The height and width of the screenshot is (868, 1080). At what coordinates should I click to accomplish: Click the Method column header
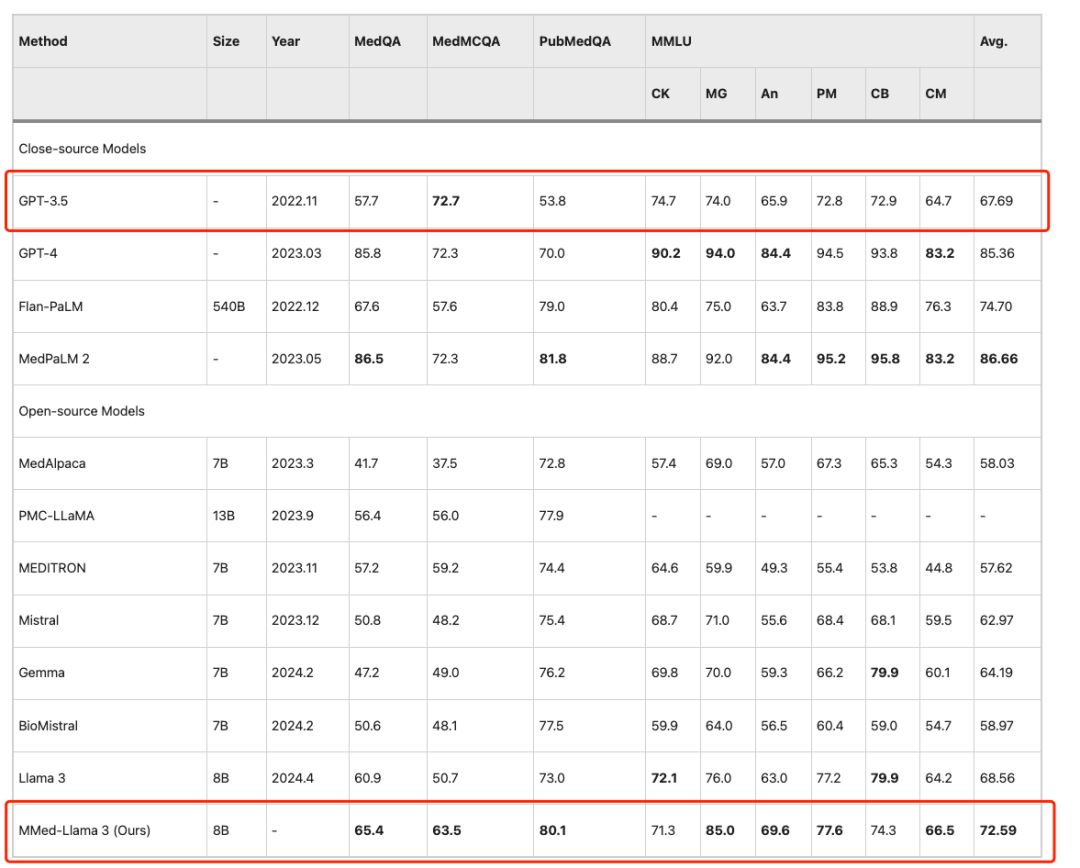tap(43, 41)
